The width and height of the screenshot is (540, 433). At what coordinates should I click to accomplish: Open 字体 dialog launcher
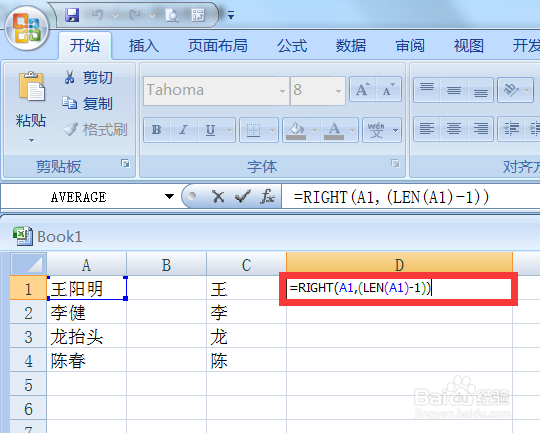coord(395,163)
